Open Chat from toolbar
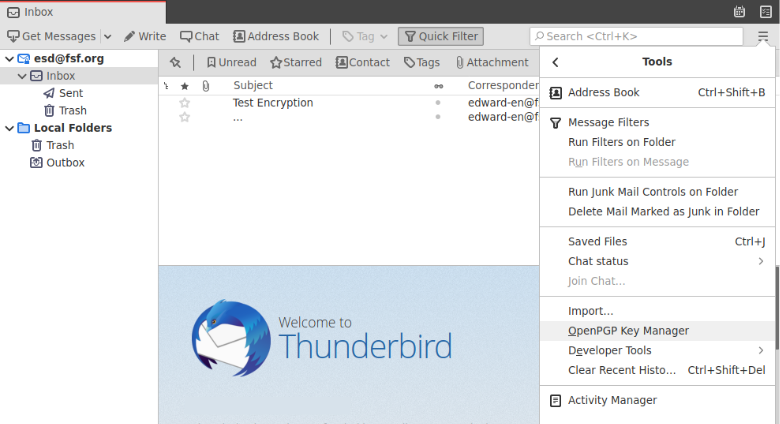Viewport: 780px width, 424px height. point(199,36)
